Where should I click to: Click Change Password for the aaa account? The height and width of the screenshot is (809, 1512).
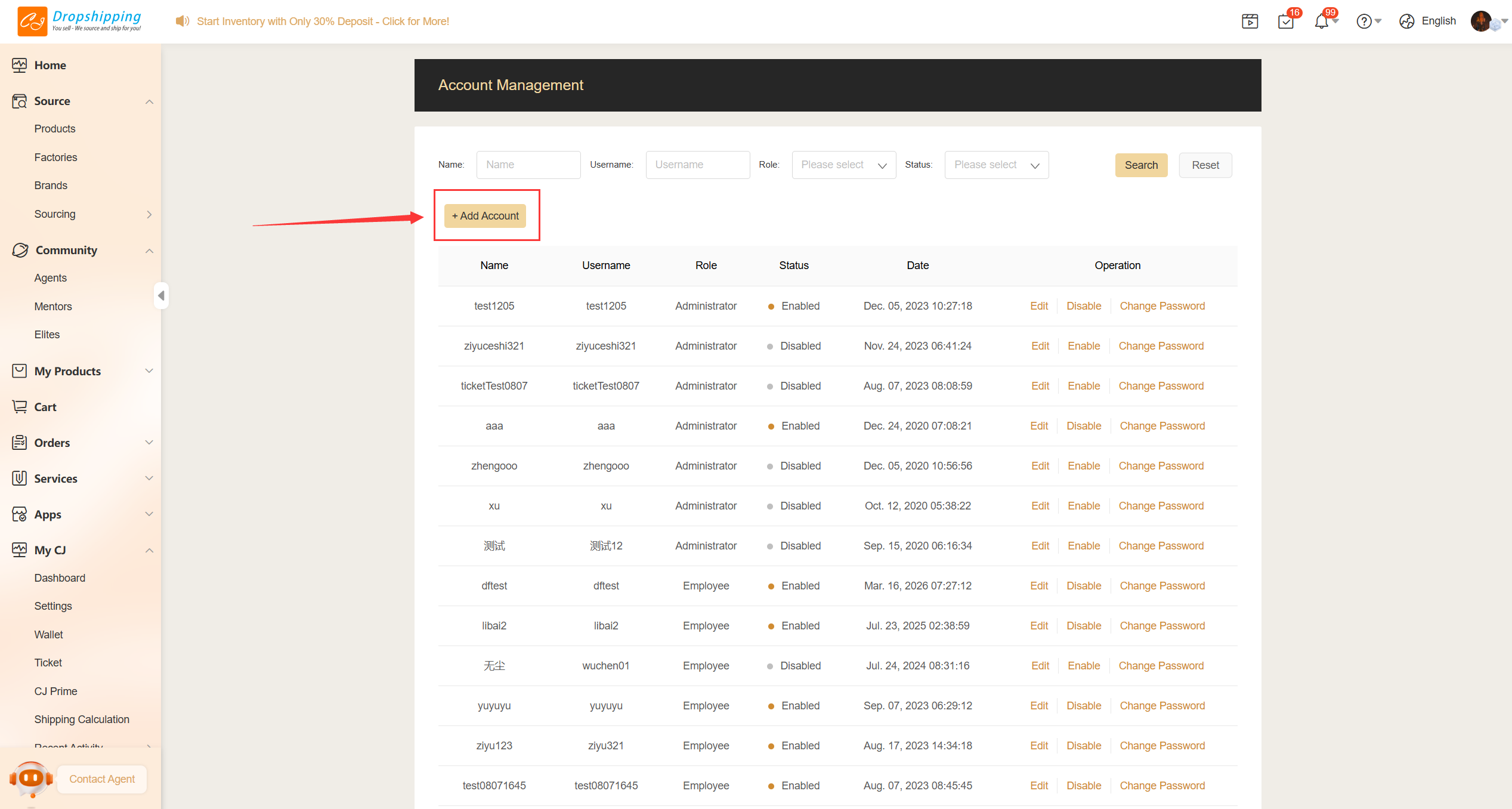tap(1162, 426)
